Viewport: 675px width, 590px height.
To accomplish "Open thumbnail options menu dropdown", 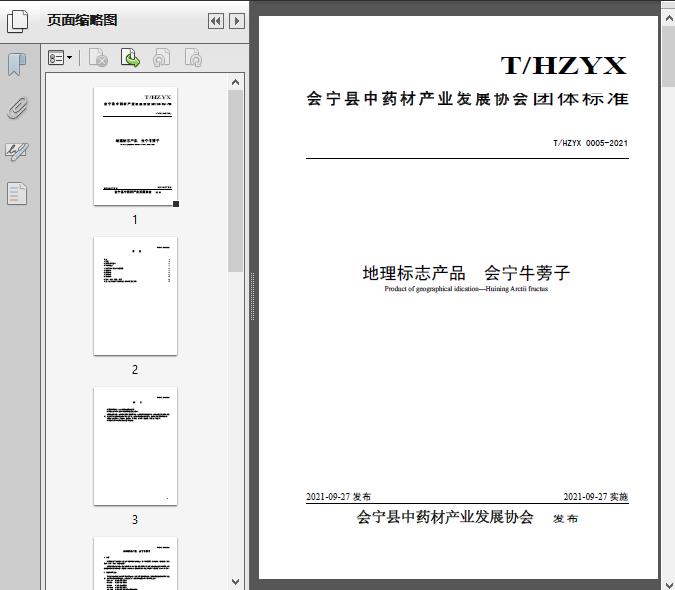I will click(60, 58).
